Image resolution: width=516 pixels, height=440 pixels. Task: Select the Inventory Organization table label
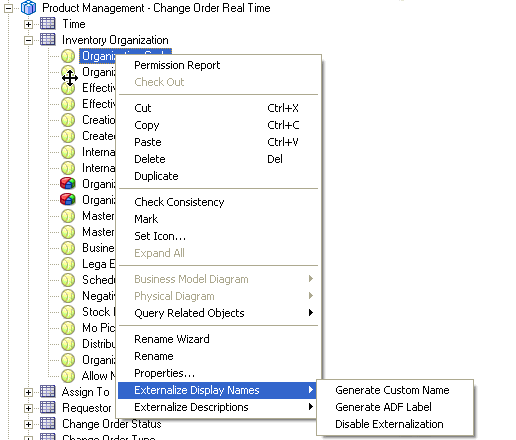point(115,40)
